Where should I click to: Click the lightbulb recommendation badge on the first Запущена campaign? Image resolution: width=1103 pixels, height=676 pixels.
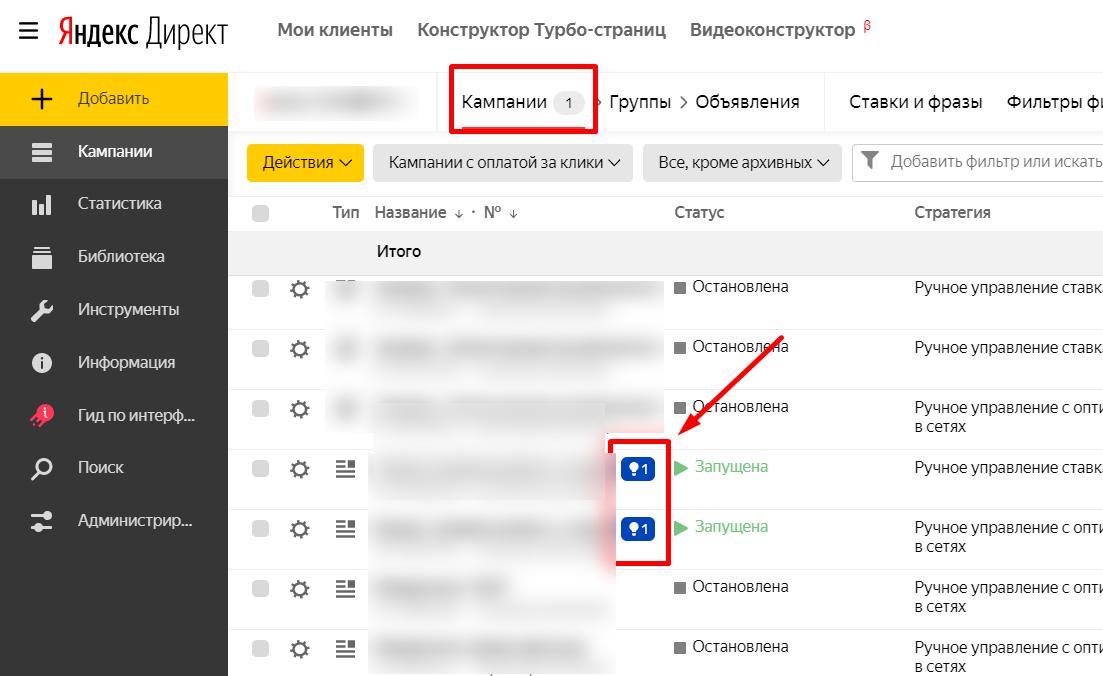(638, 468)
